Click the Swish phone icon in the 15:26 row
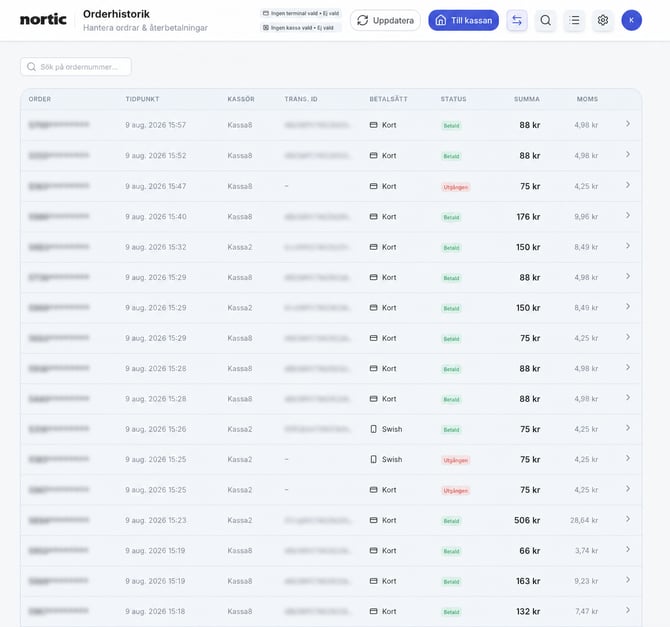 [x=373, y=429]
